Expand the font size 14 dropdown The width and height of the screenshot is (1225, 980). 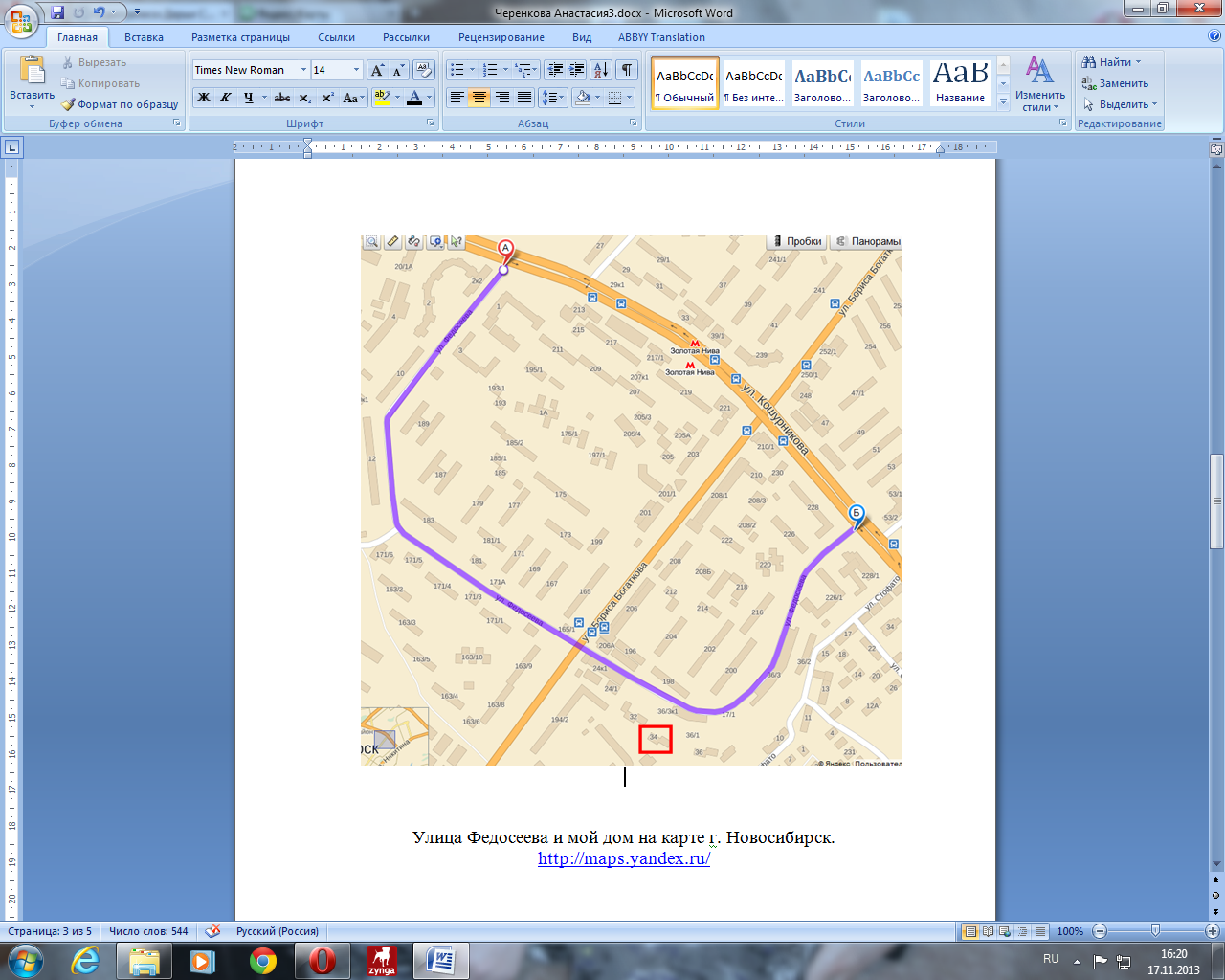point(356,70)
